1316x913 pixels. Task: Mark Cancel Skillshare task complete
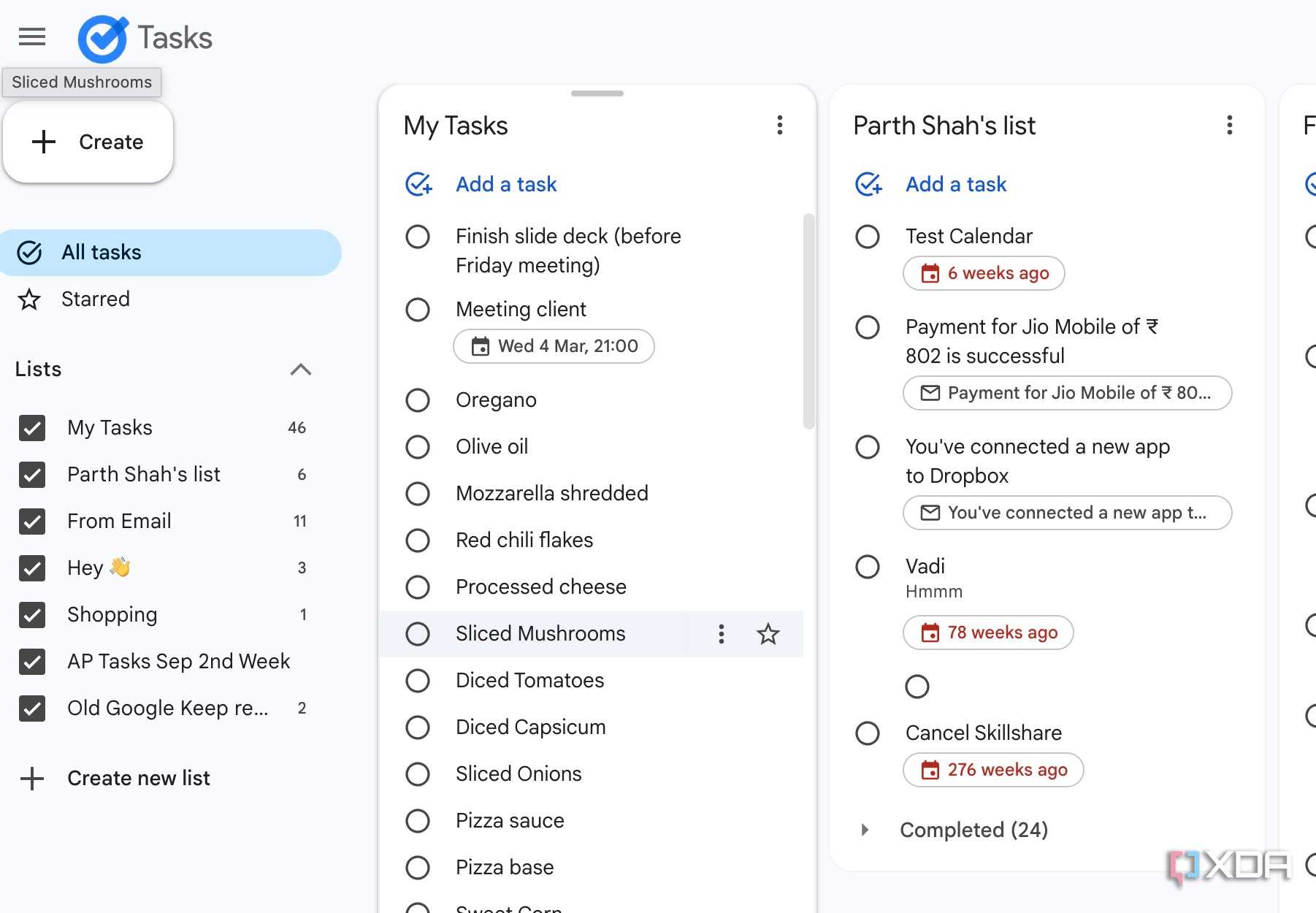868,733
